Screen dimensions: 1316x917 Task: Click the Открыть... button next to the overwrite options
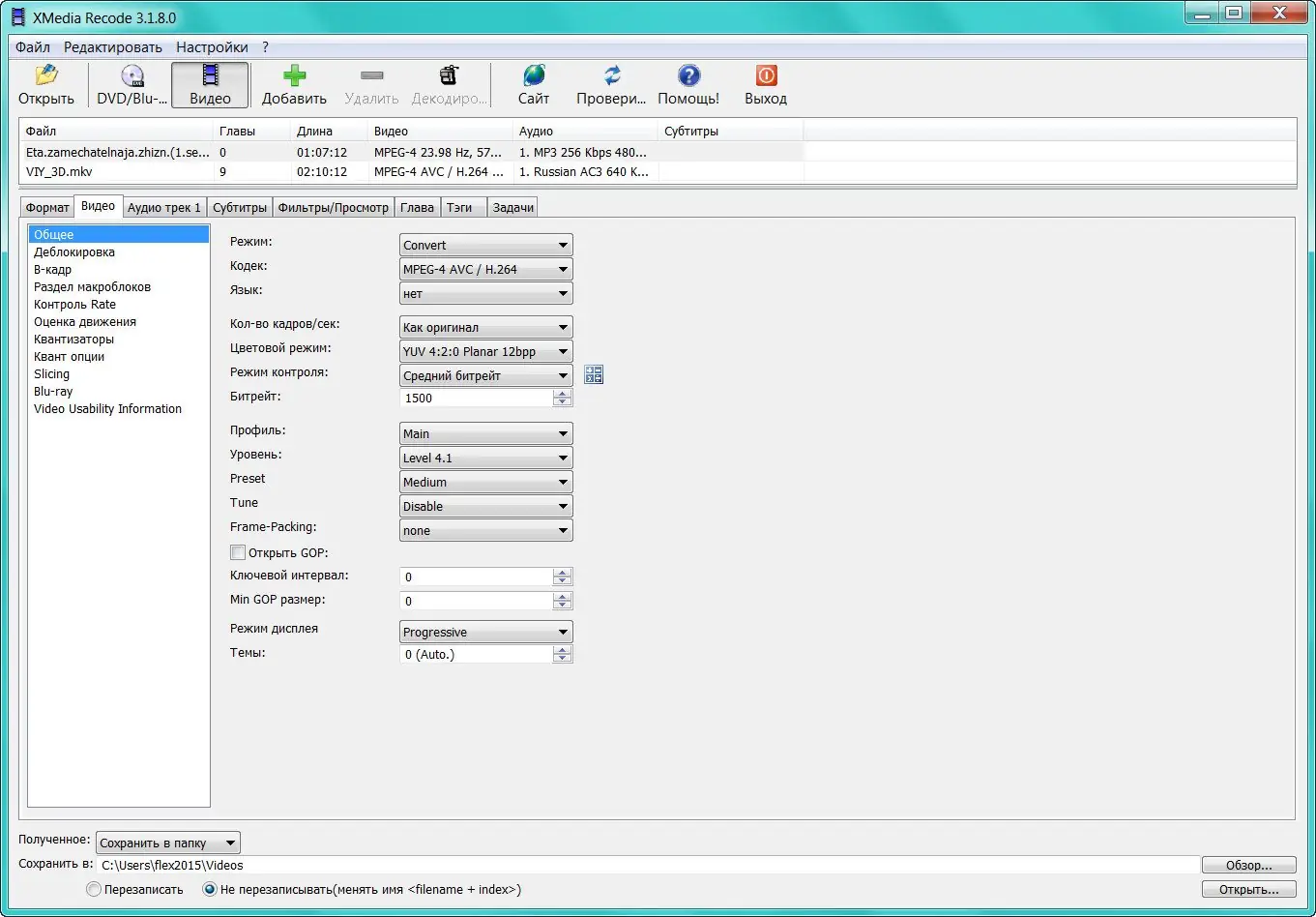[x=1248, y=889]
